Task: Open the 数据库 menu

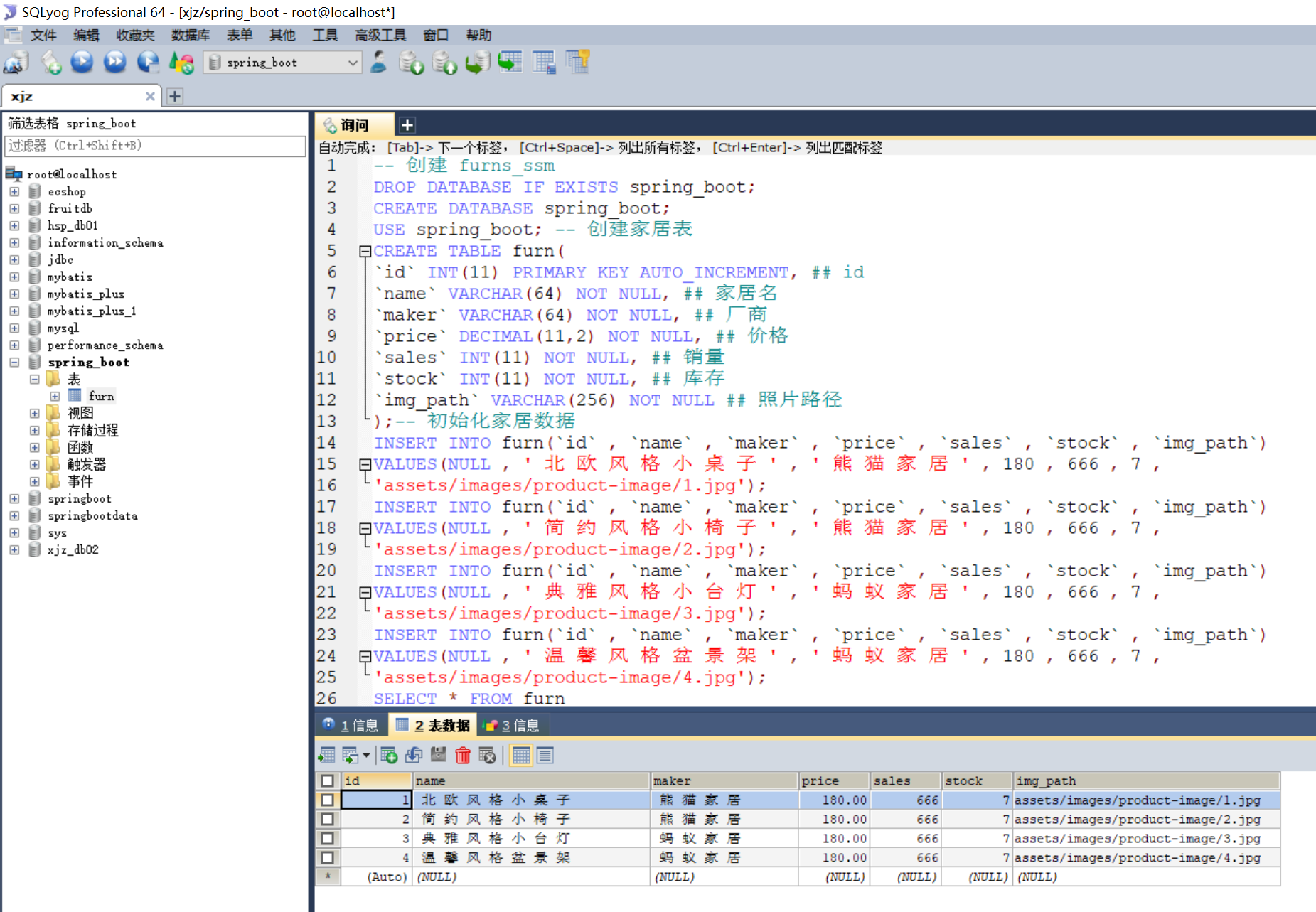Action: coord(191,35)
